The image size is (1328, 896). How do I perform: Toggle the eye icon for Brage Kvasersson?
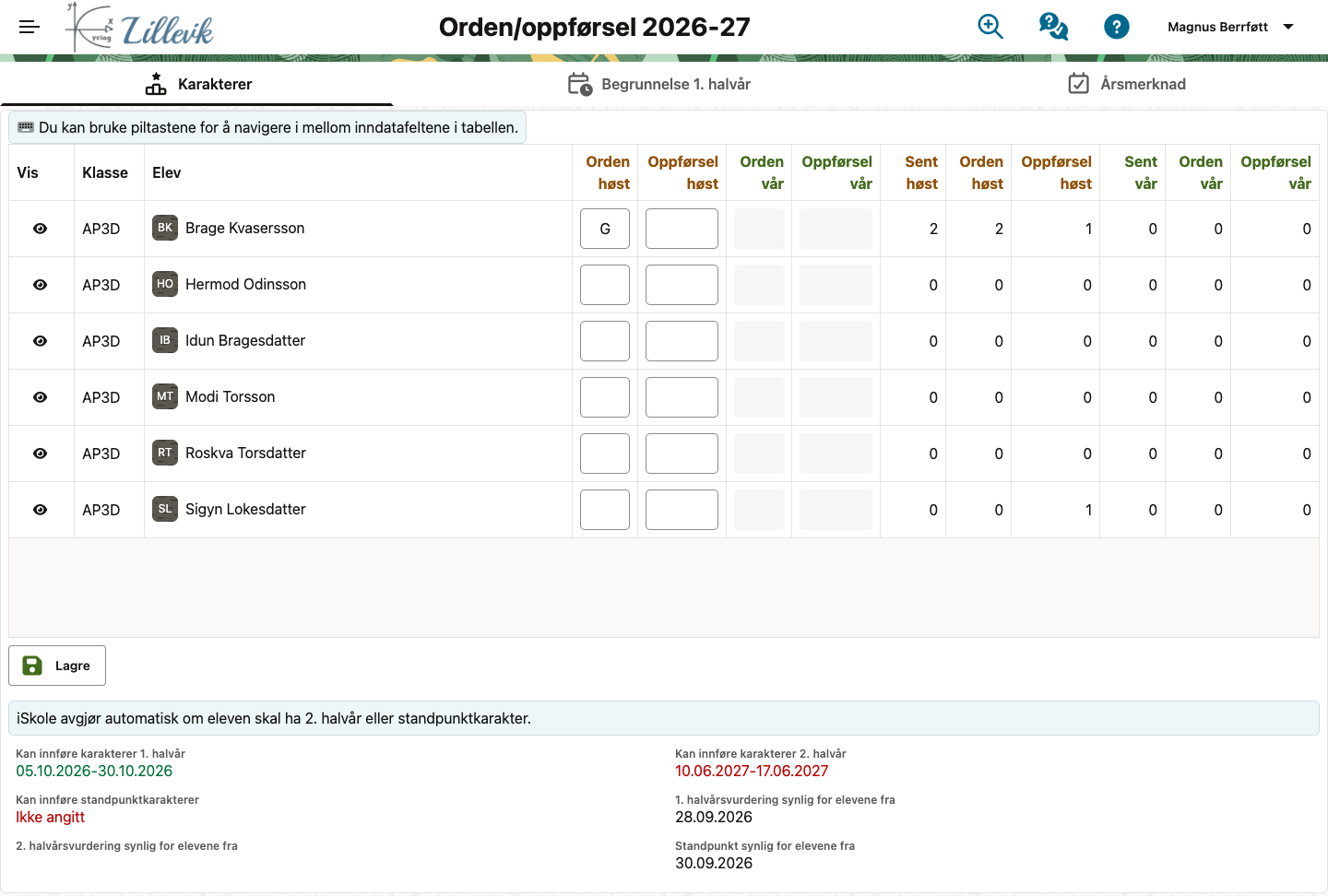[41, 229]
